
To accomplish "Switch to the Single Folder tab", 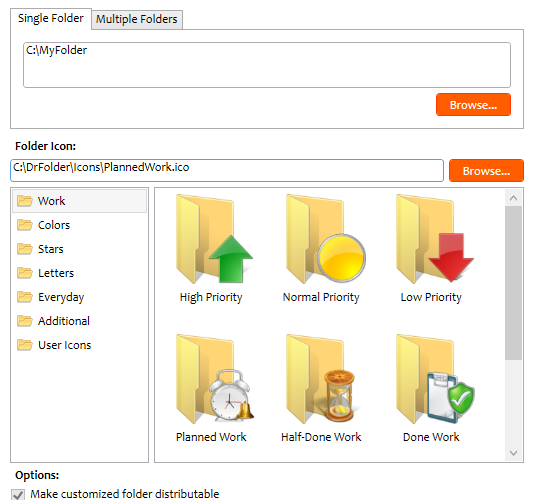I will 51,18.
